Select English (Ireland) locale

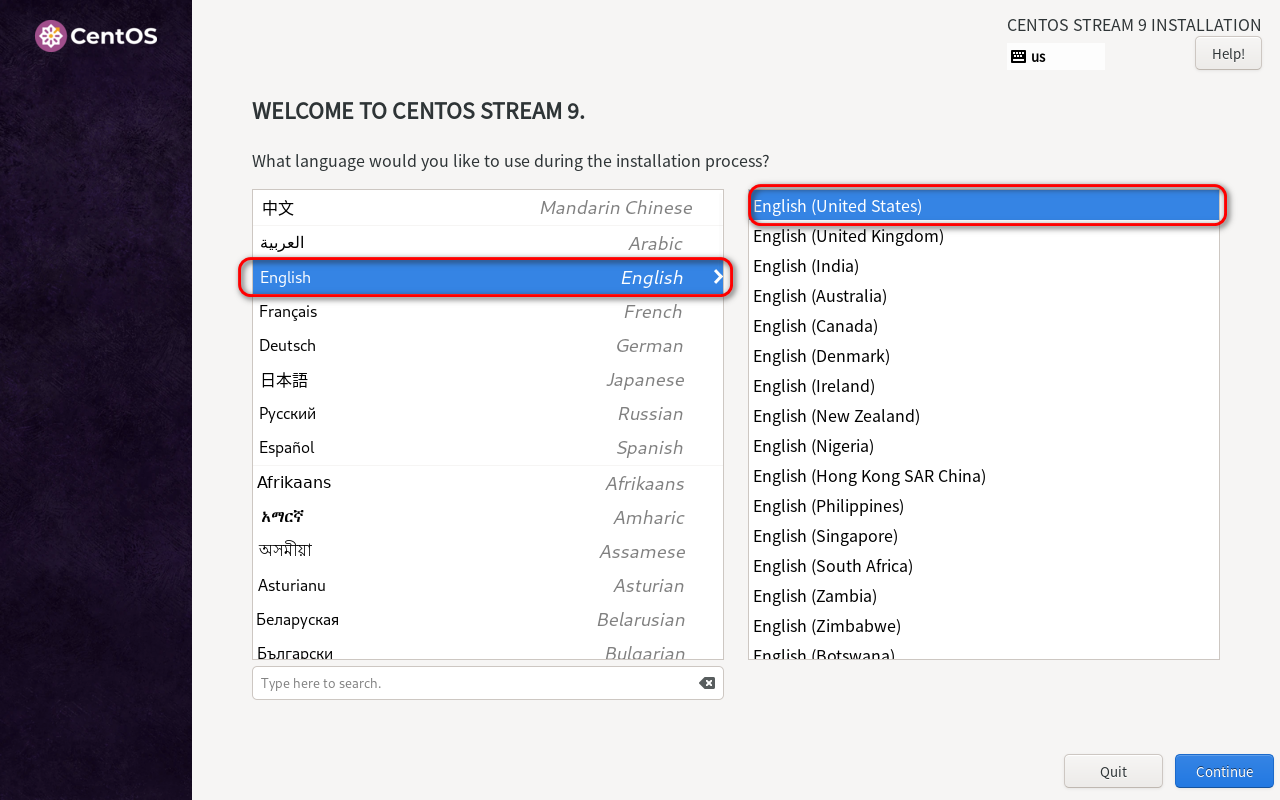point(984,386)
